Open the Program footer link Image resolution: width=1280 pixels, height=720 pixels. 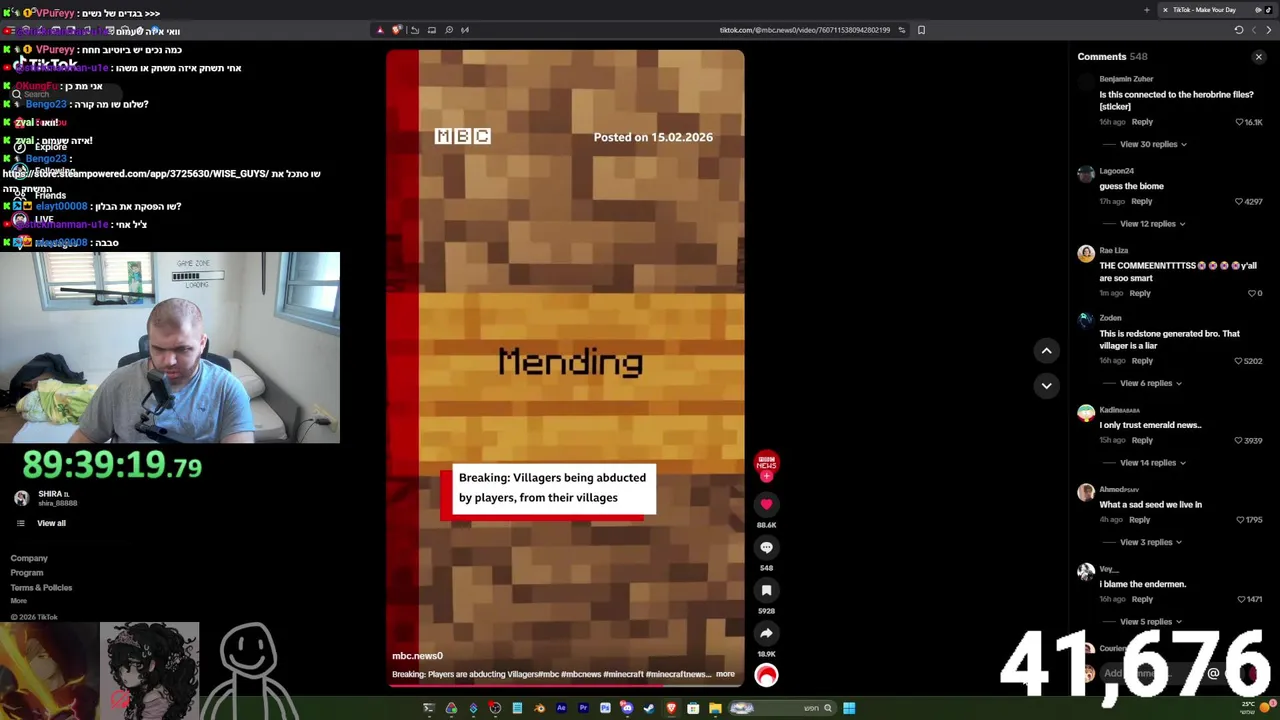click(x=27, y=573)
